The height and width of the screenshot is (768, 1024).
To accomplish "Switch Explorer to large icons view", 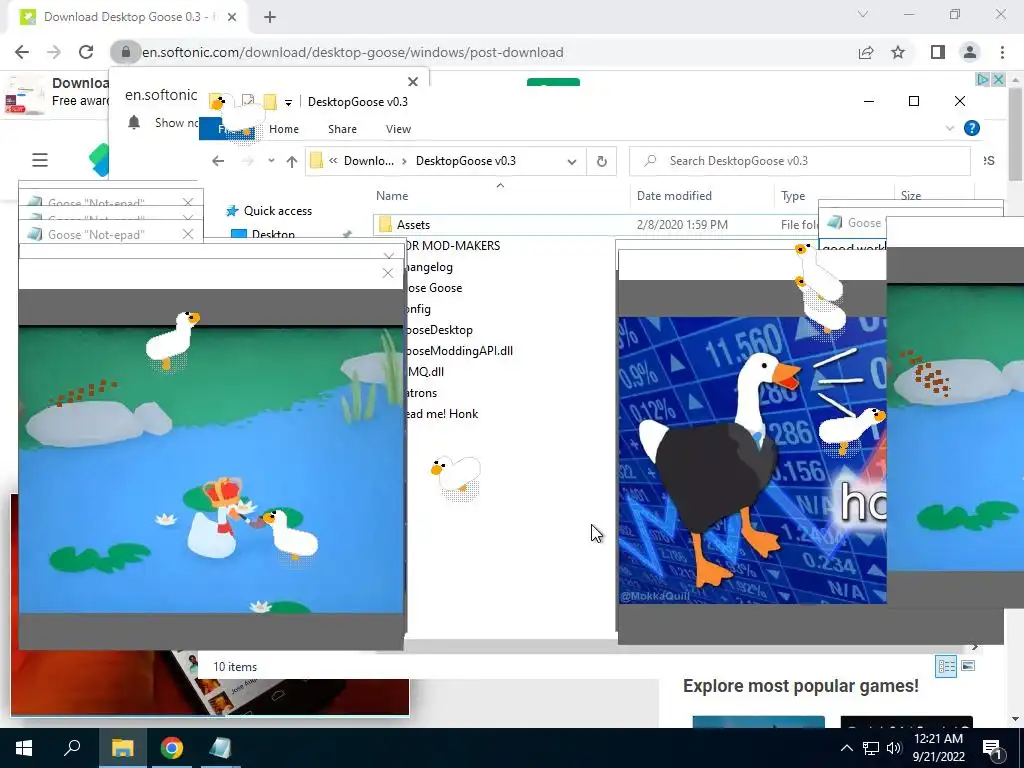I will (968, 666).
